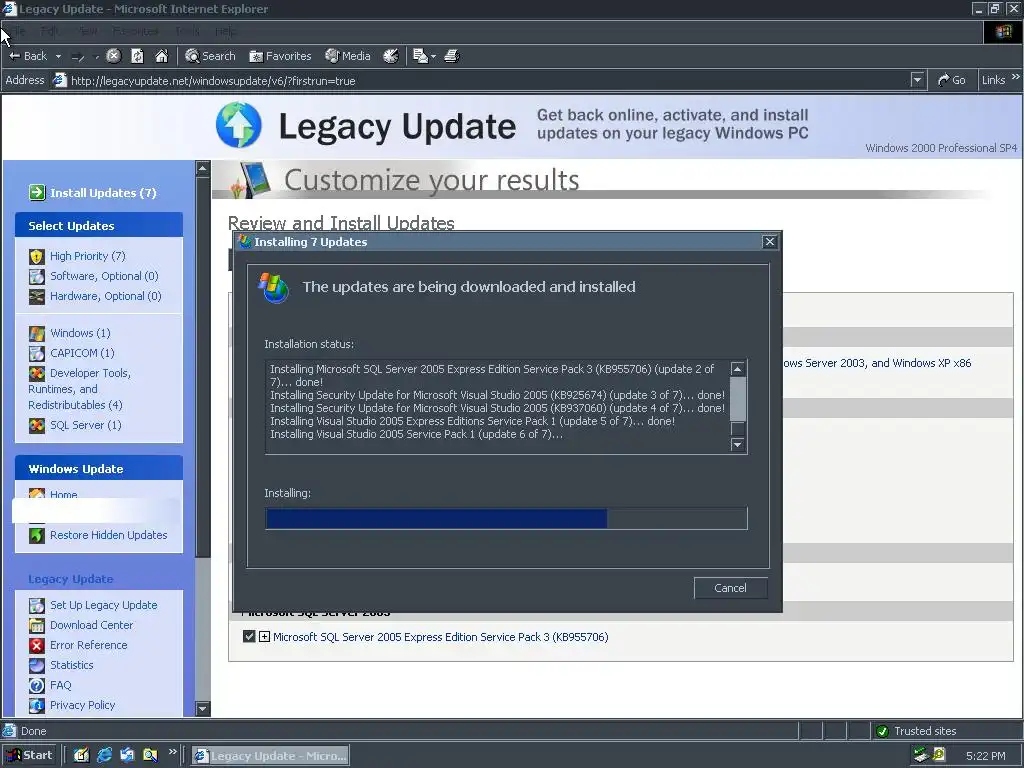Select Software, Optional (0)
This screenshot has width=1024, height=768.
[x=104, y=276]
